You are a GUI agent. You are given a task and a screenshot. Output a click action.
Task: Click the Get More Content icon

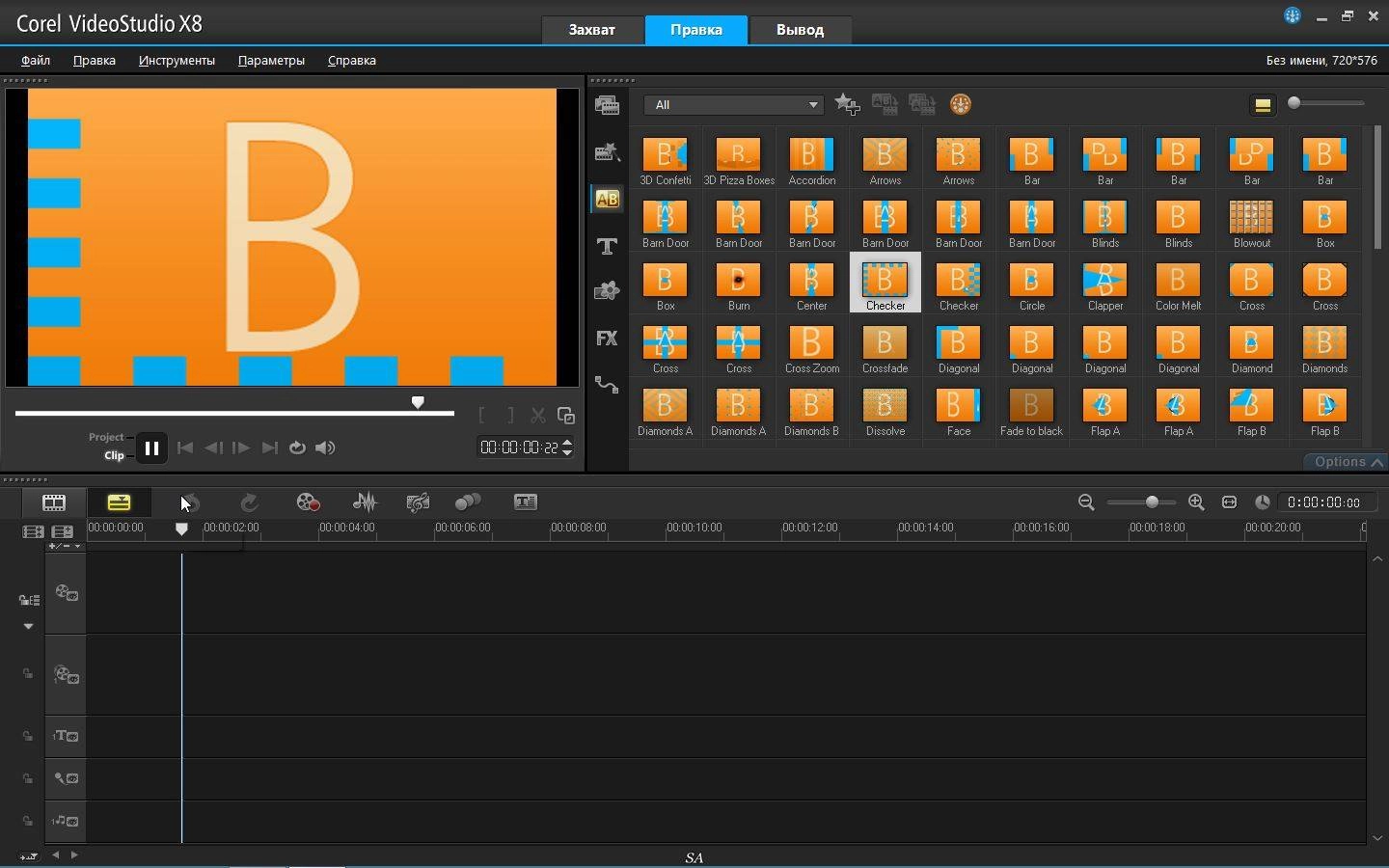coord(961,104)
